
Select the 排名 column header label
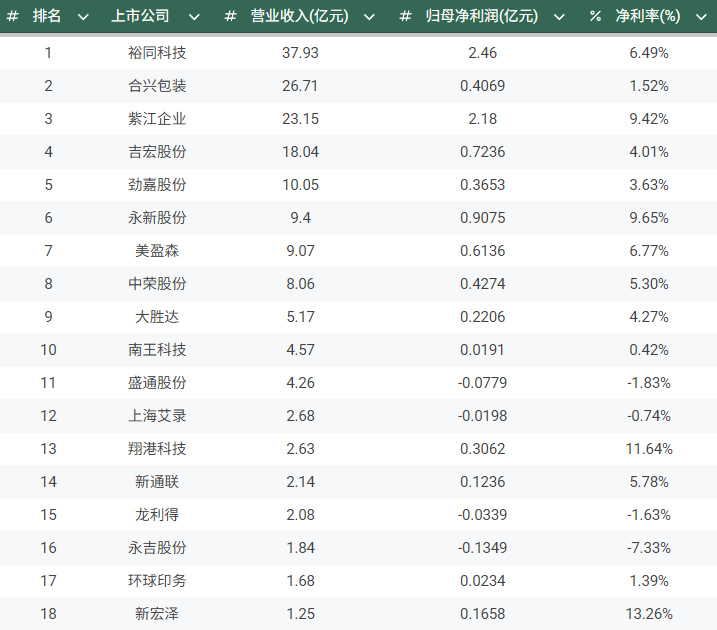(x=47, y=16)
